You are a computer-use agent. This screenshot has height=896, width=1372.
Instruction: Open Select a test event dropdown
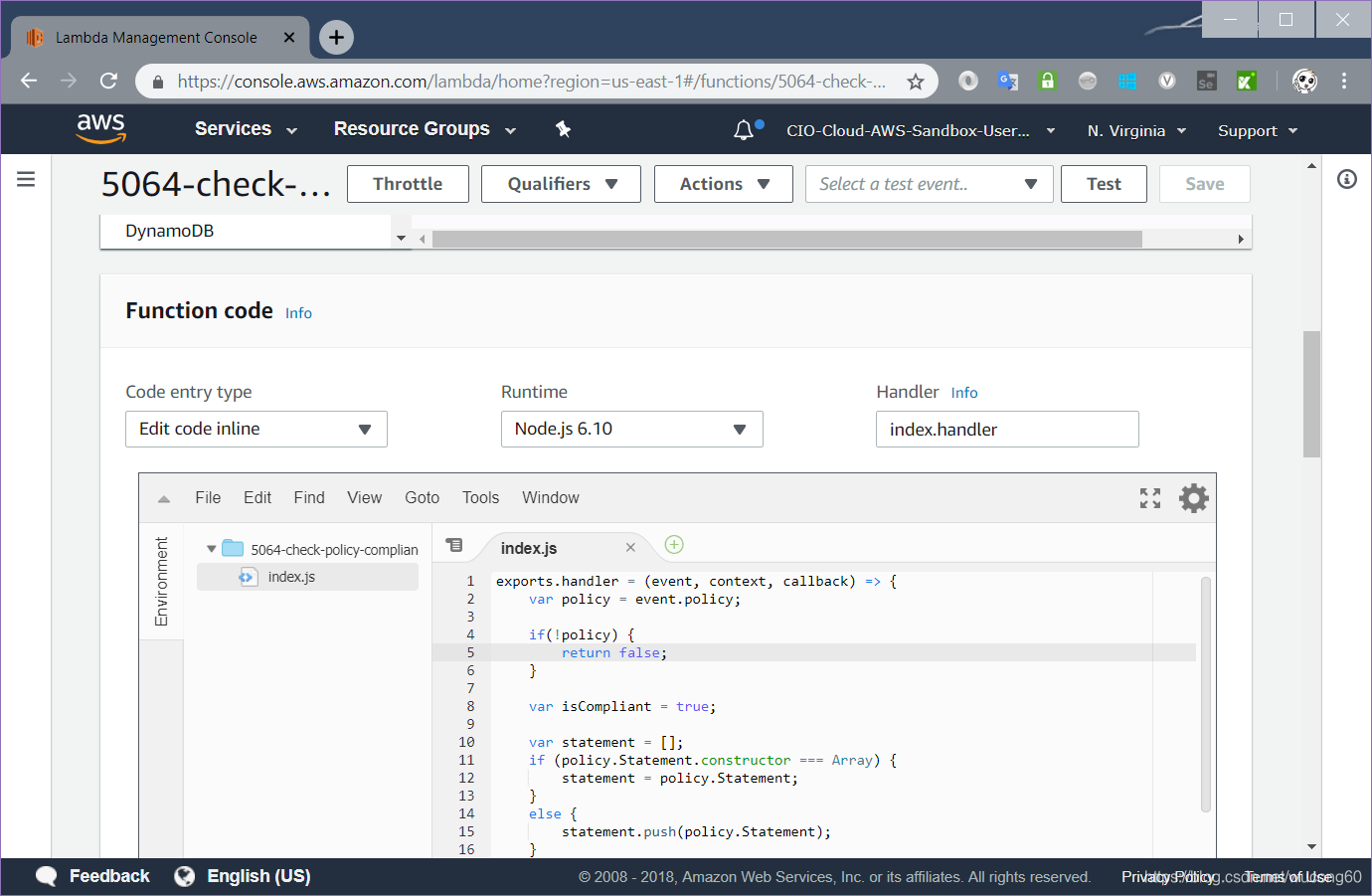coord(929,184)
